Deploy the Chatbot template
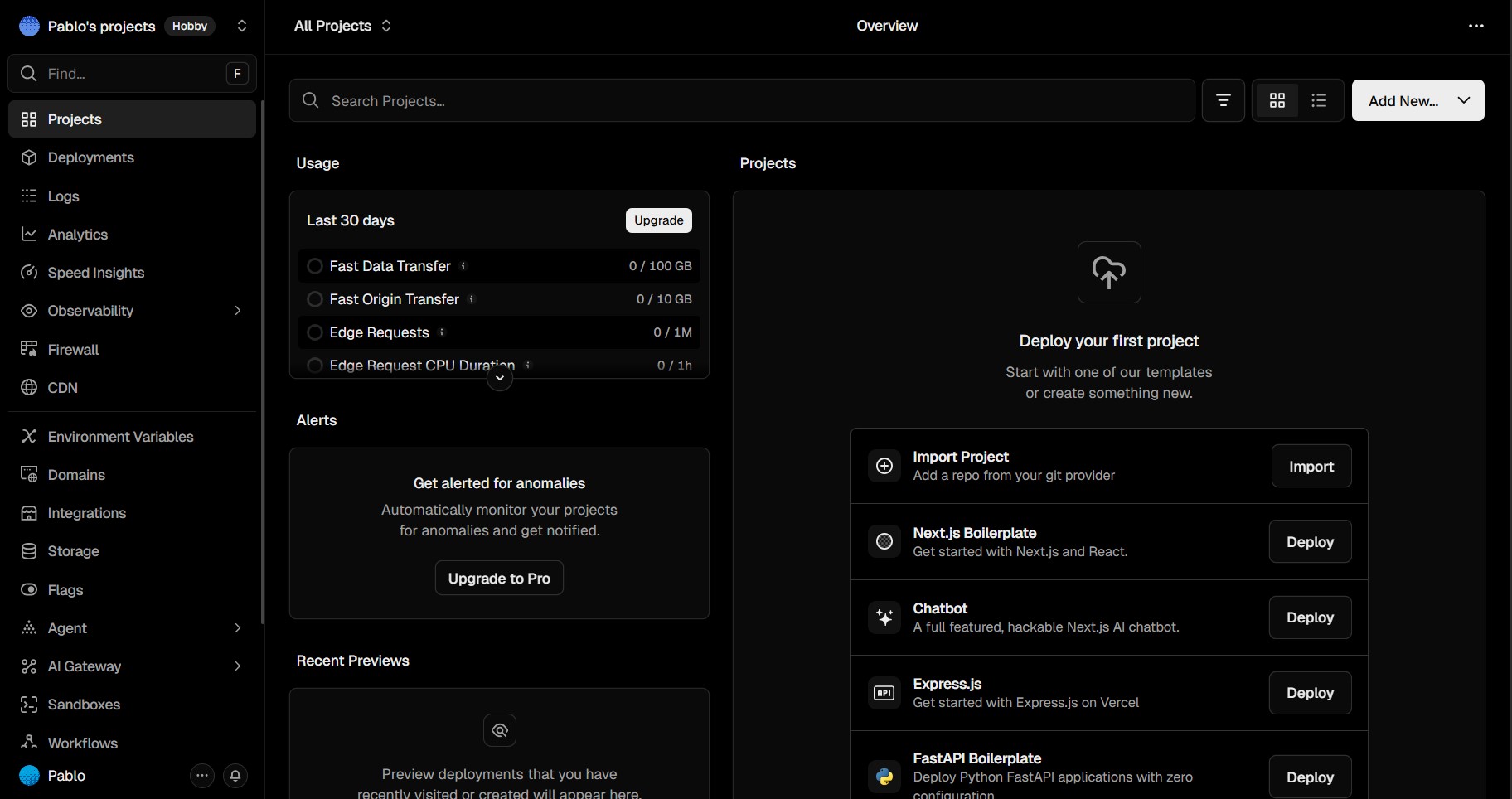1512x799 pixels. pos(1310,617)
